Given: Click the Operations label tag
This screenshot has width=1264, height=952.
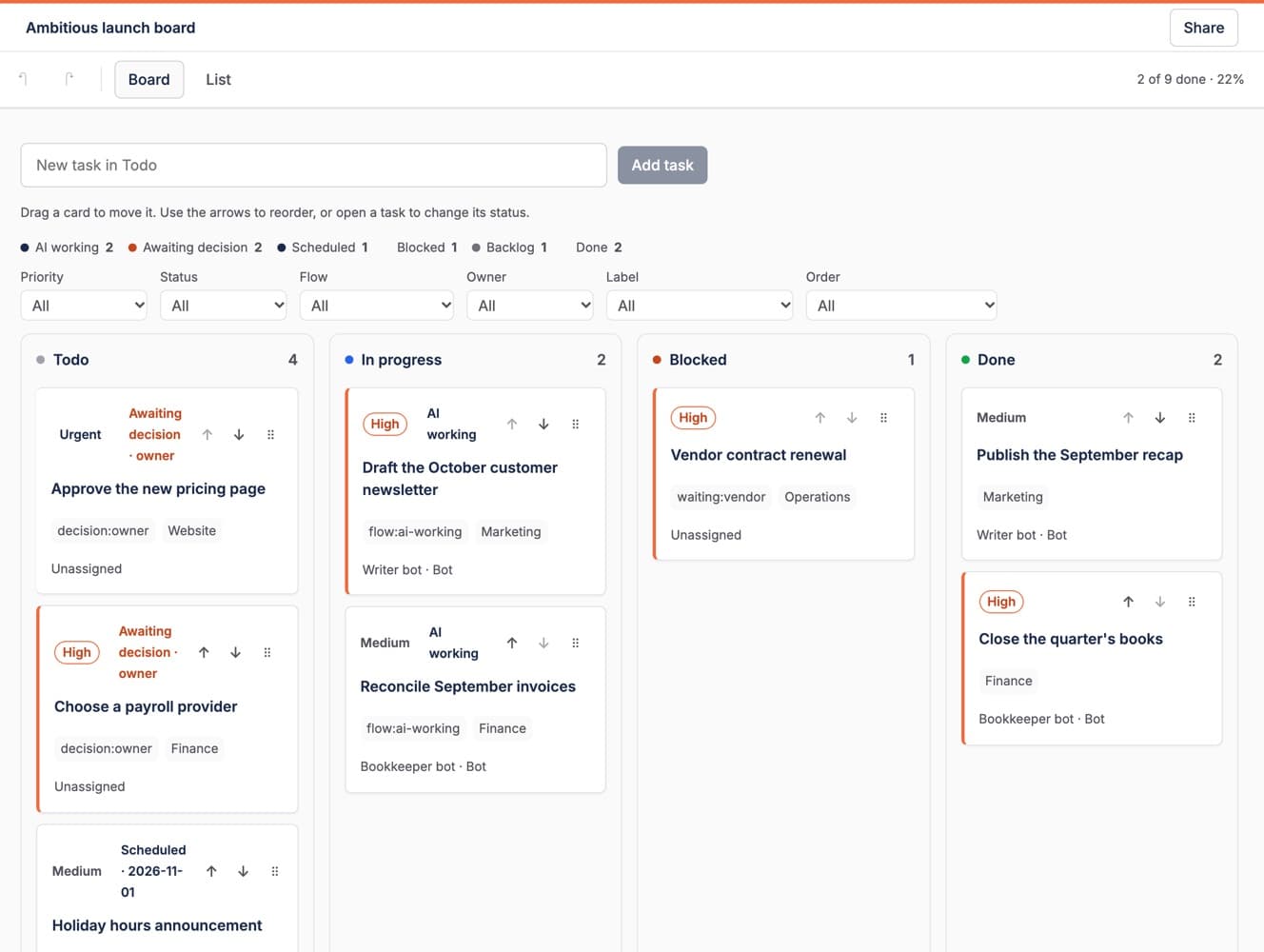Looking at the screenshot, I should (818, 497).
